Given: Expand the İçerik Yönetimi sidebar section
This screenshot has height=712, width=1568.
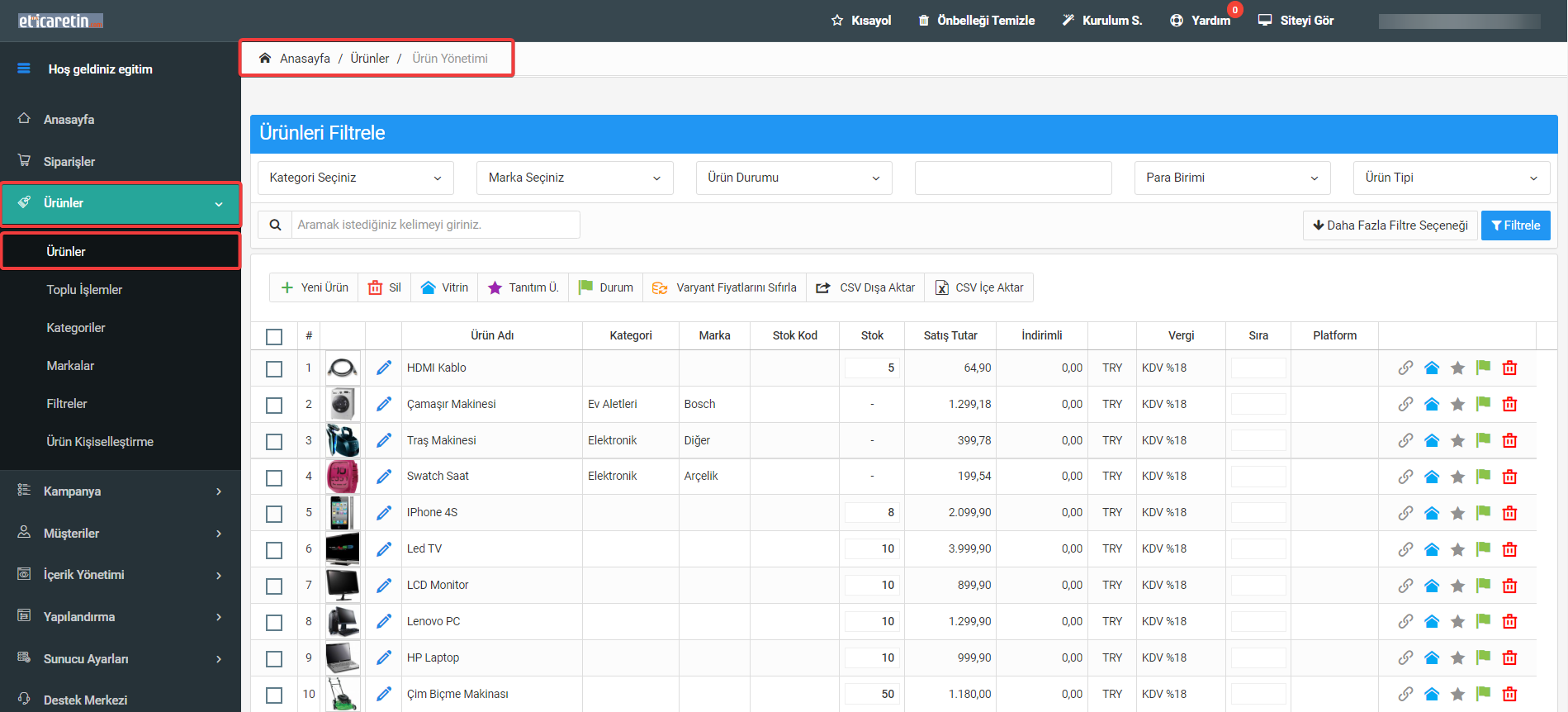Looking at the screenshot, I should pos(121,574).
